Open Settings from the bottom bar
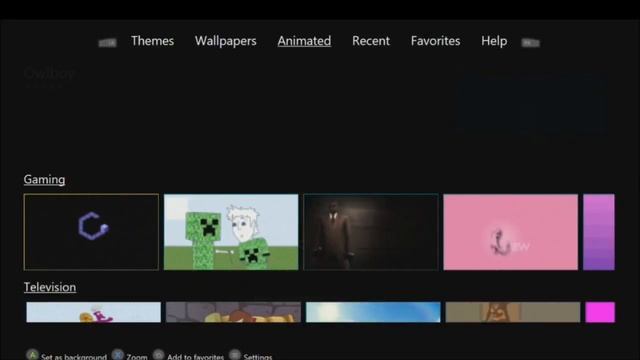 point(258,357)
